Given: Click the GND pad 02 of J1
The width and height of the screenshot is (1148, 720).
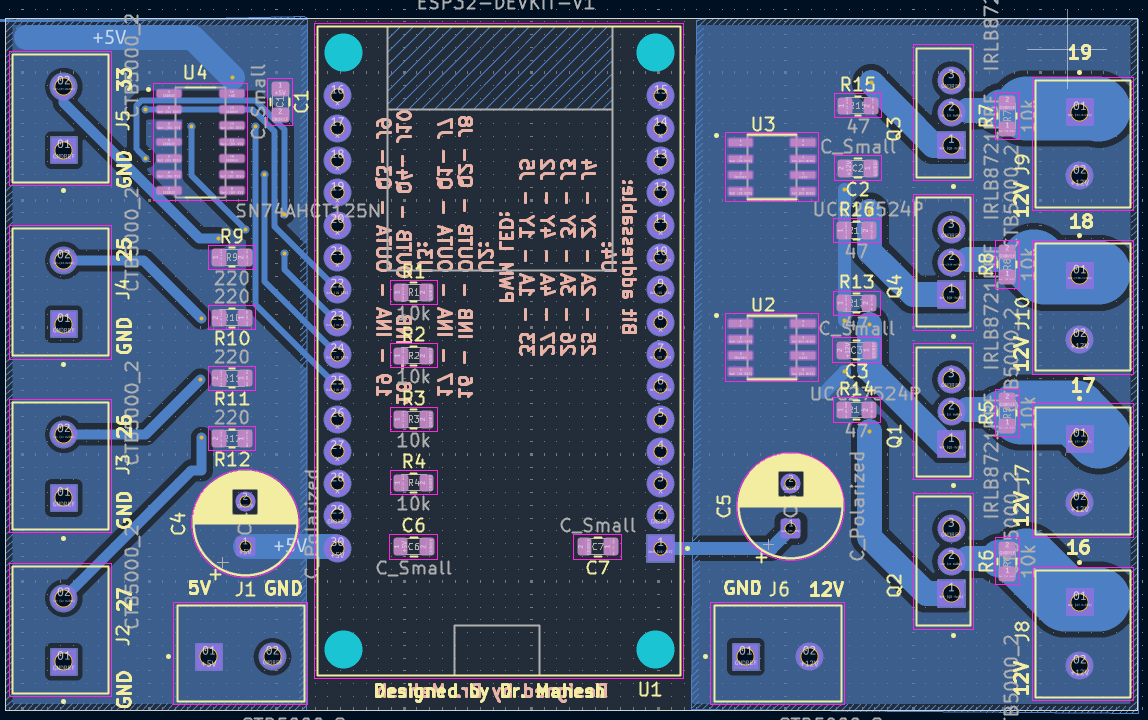Looking at the screenshot, I should coord(272,656).
